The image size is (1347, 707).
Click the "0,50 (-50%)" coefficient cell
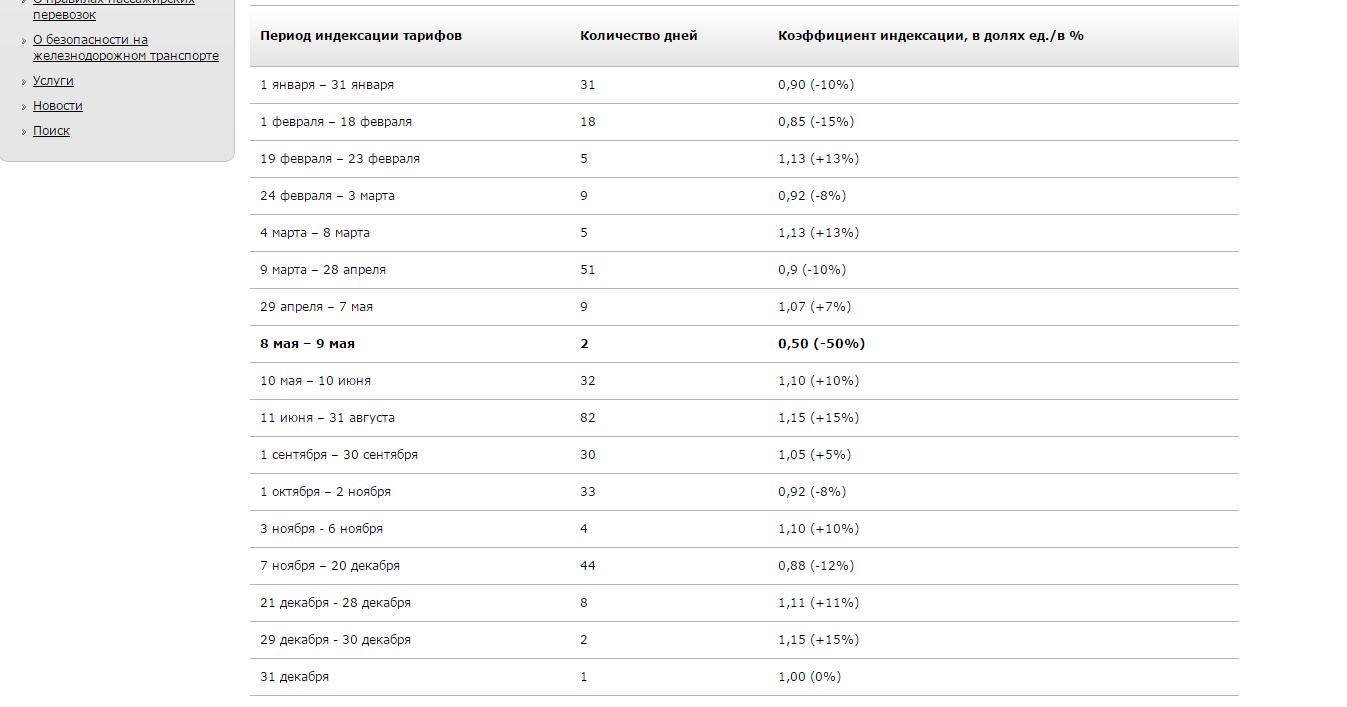point(821,344)
